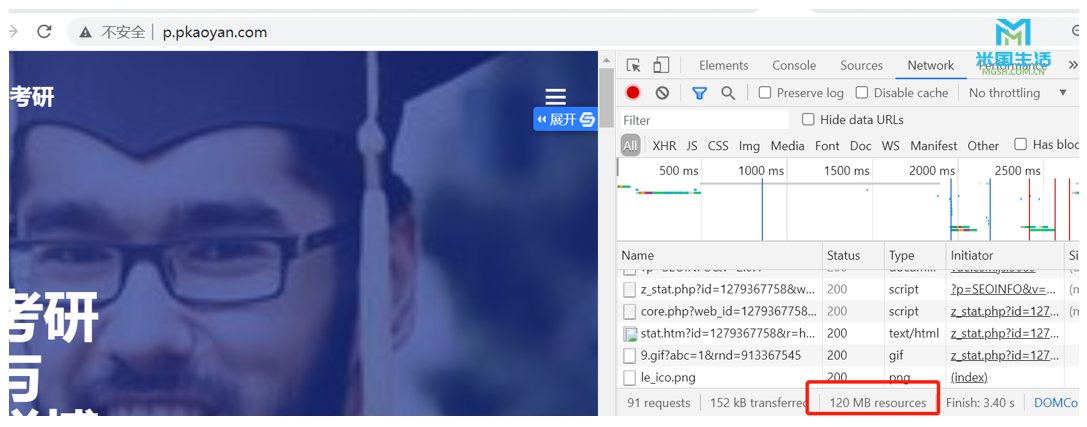The height and width of the screenshot is (427, 1087).
Task: Click the image icon of stat.htm row
Action: pyautogui.click(x=630, y=334)
